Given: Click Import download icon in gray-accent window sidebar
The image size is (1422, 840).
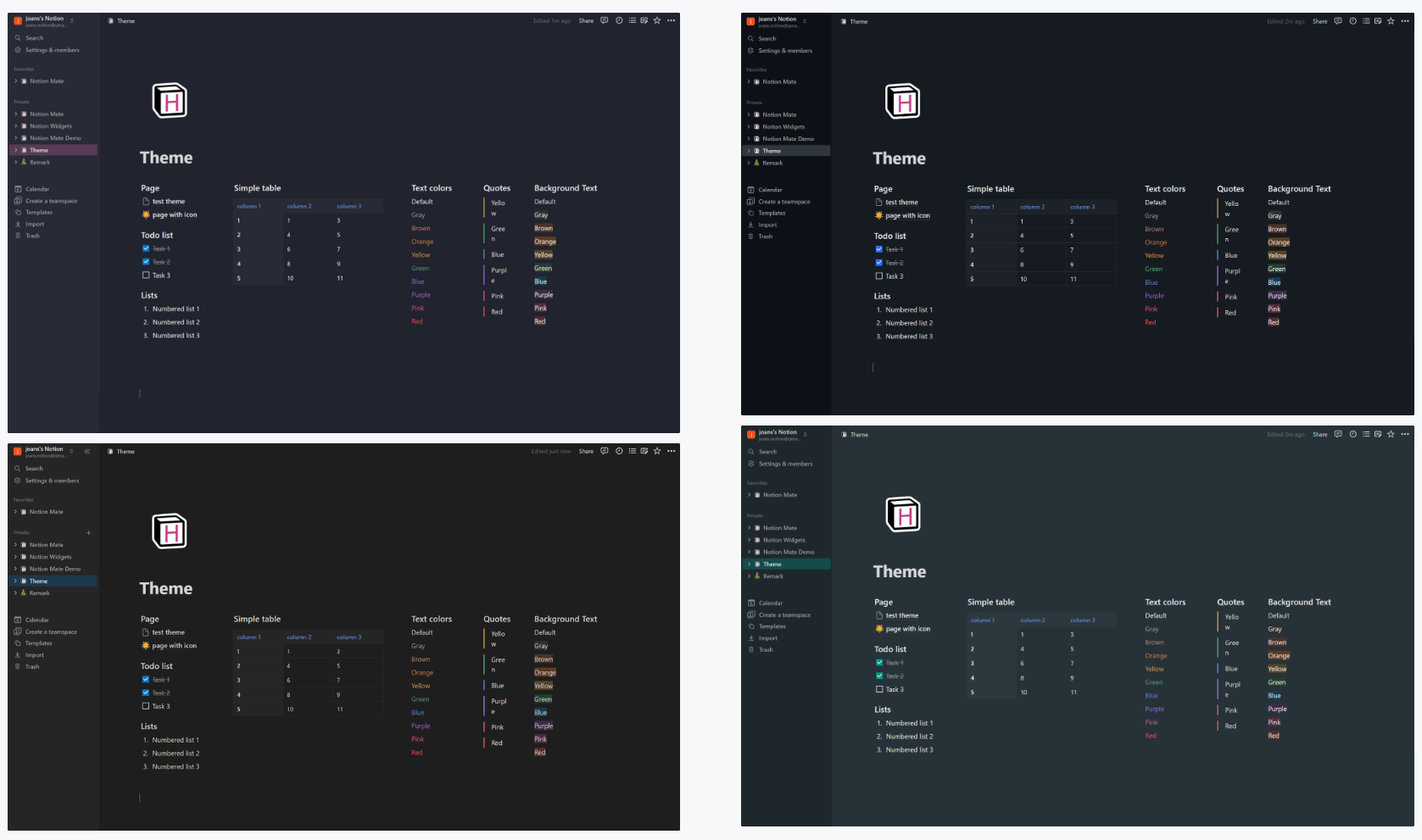Looking at the screenshot, I should pos(750,225).
